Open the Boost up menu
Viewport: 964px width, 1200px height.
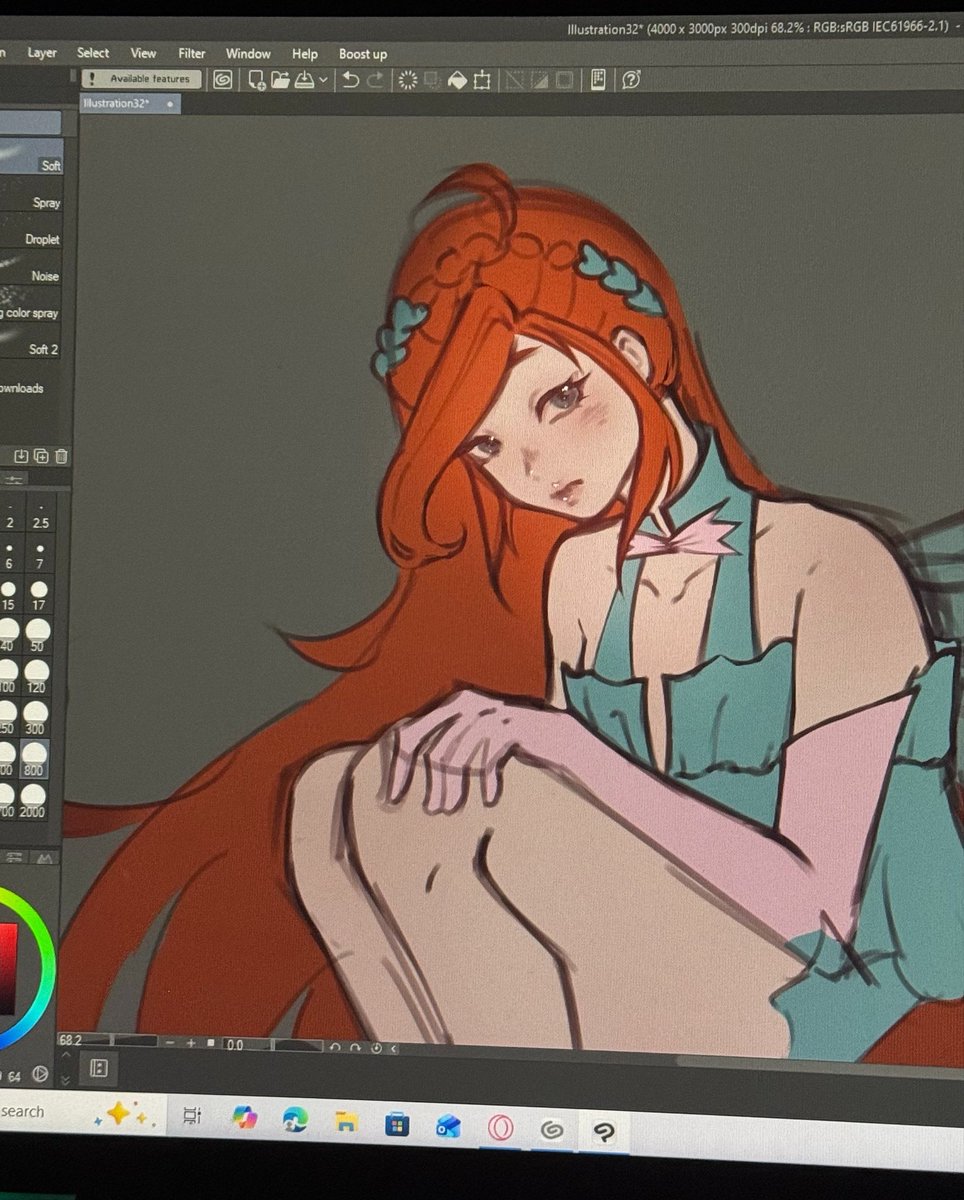pyautogui.click(x=363, y=54)
